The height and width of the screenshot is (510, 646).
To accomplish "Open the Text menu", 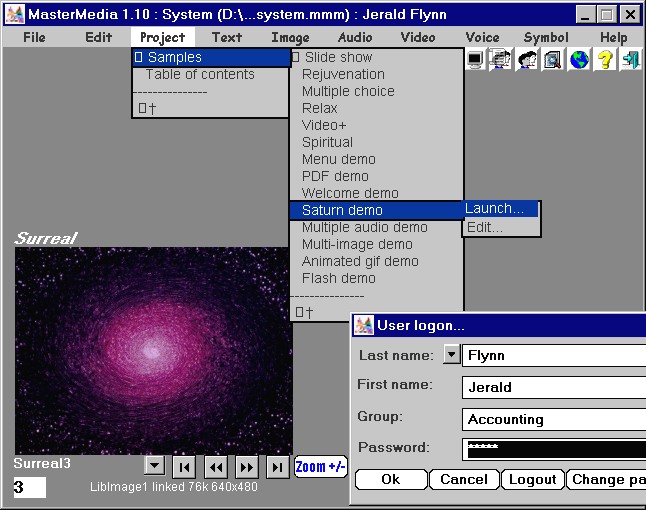I will point(227,37).
